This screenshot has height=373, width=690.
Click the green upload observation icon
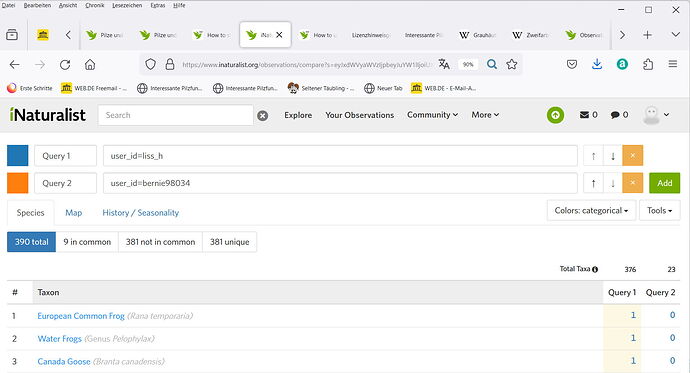(x=555, y=115)
